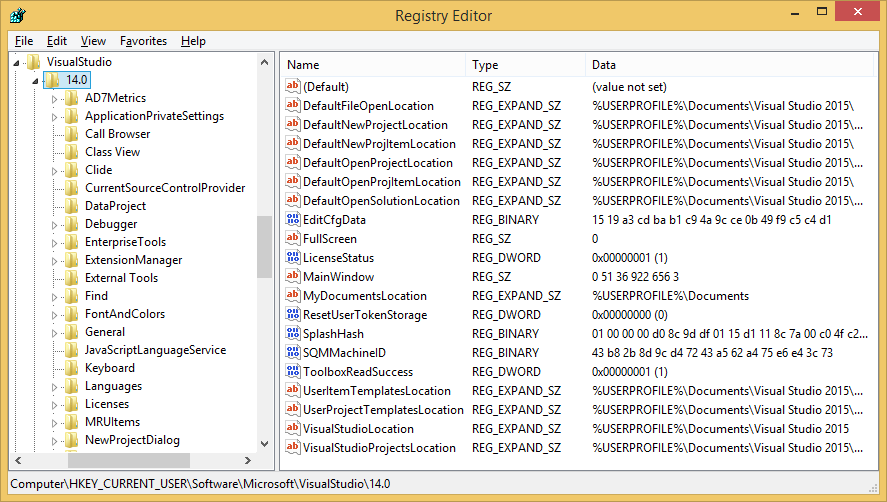Click the Data column header

(730, 65)
